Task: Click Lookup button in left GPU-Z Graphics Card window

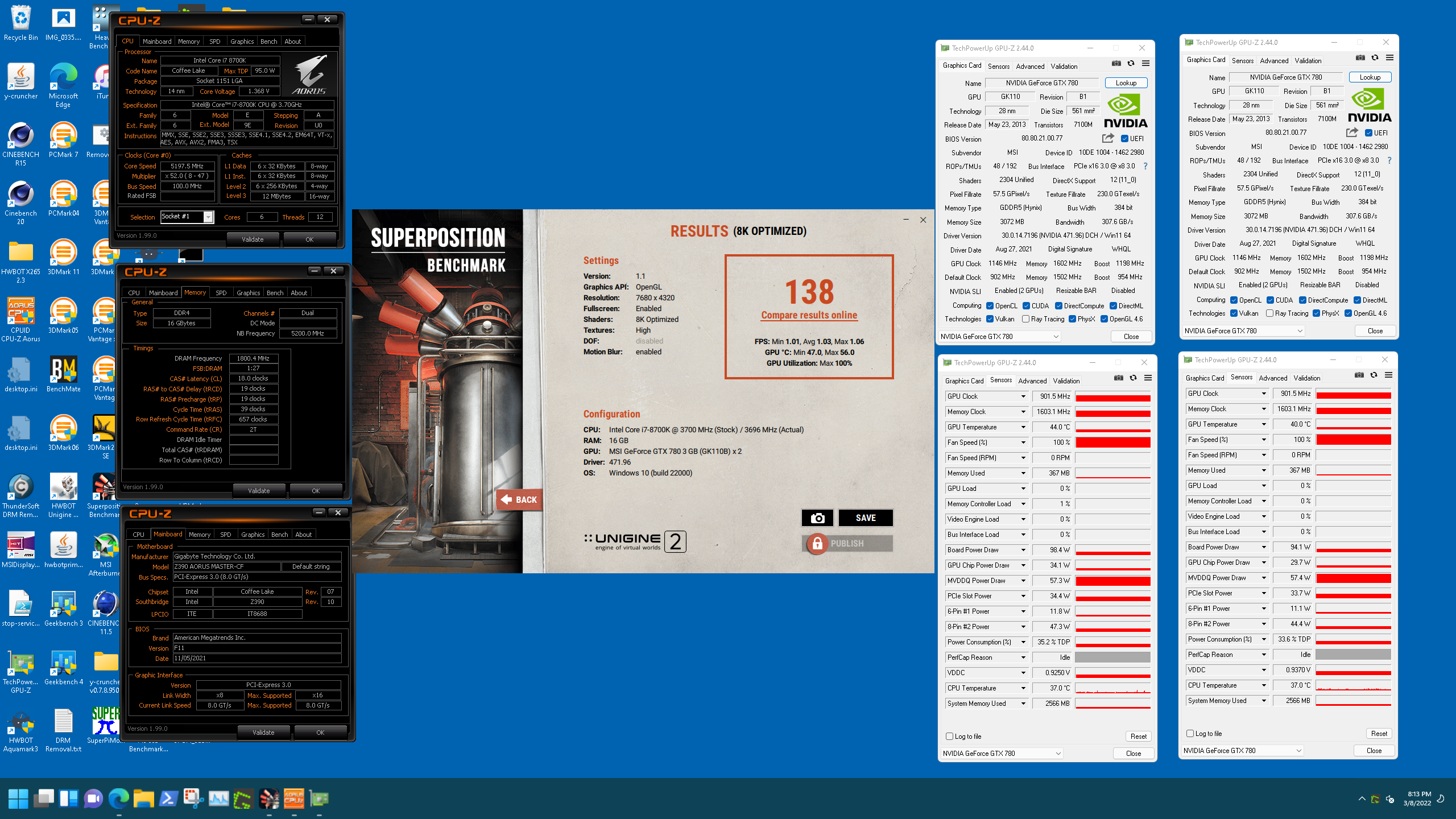Action: (x=1126, y=82)
